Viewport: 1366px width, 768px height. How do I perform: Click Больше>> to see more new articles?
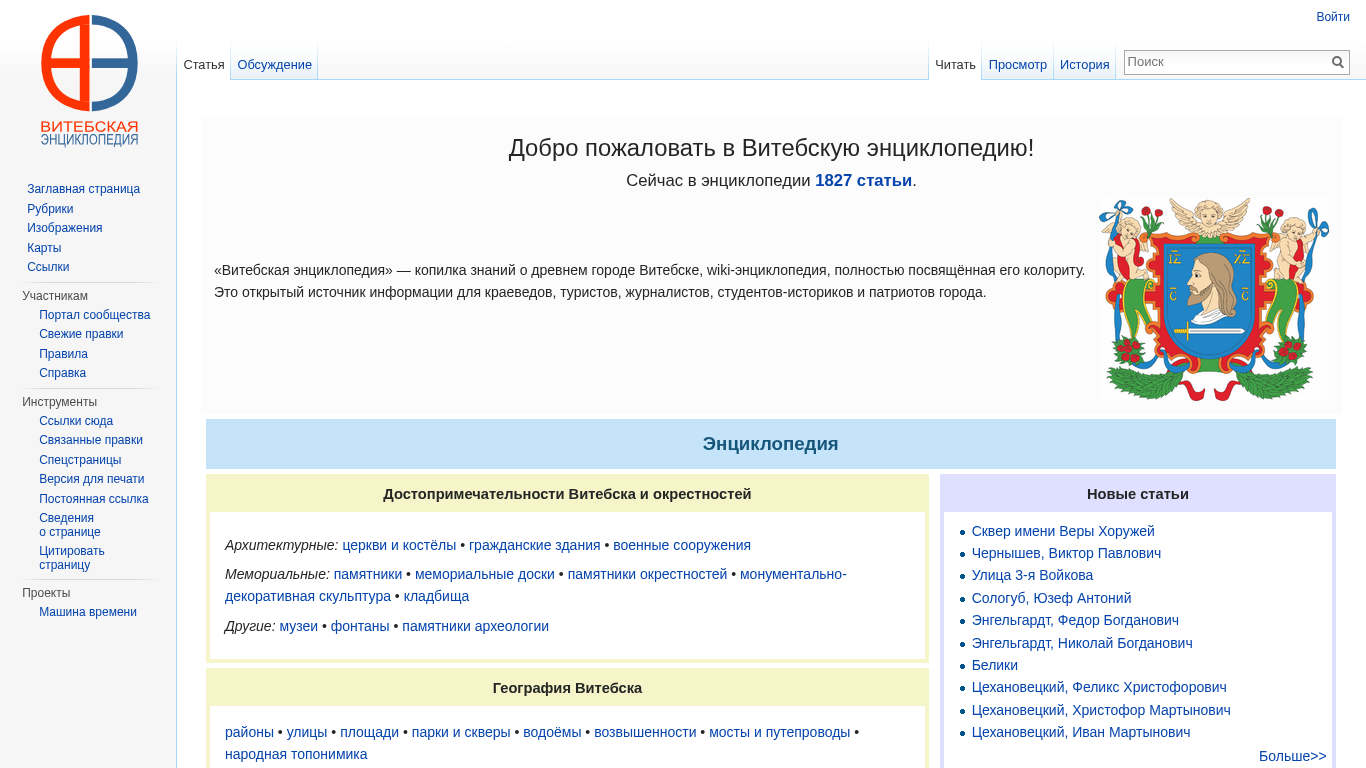1292,756
